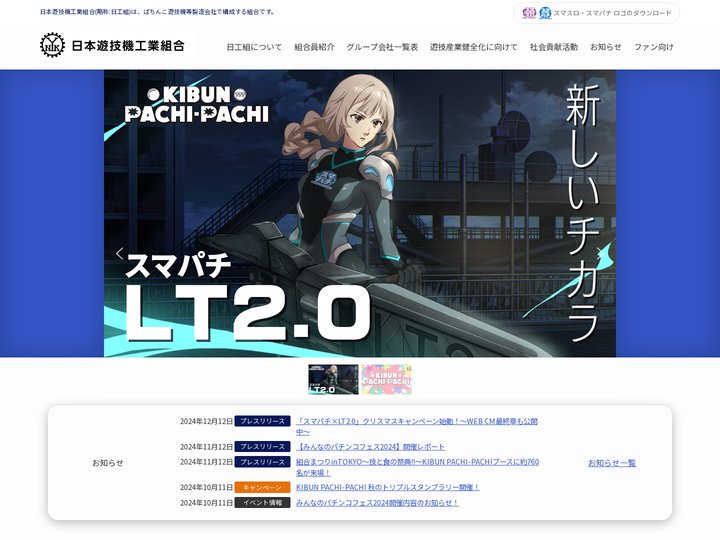Open 組合まつりinTOKYO news link

[x=417, y=467]
